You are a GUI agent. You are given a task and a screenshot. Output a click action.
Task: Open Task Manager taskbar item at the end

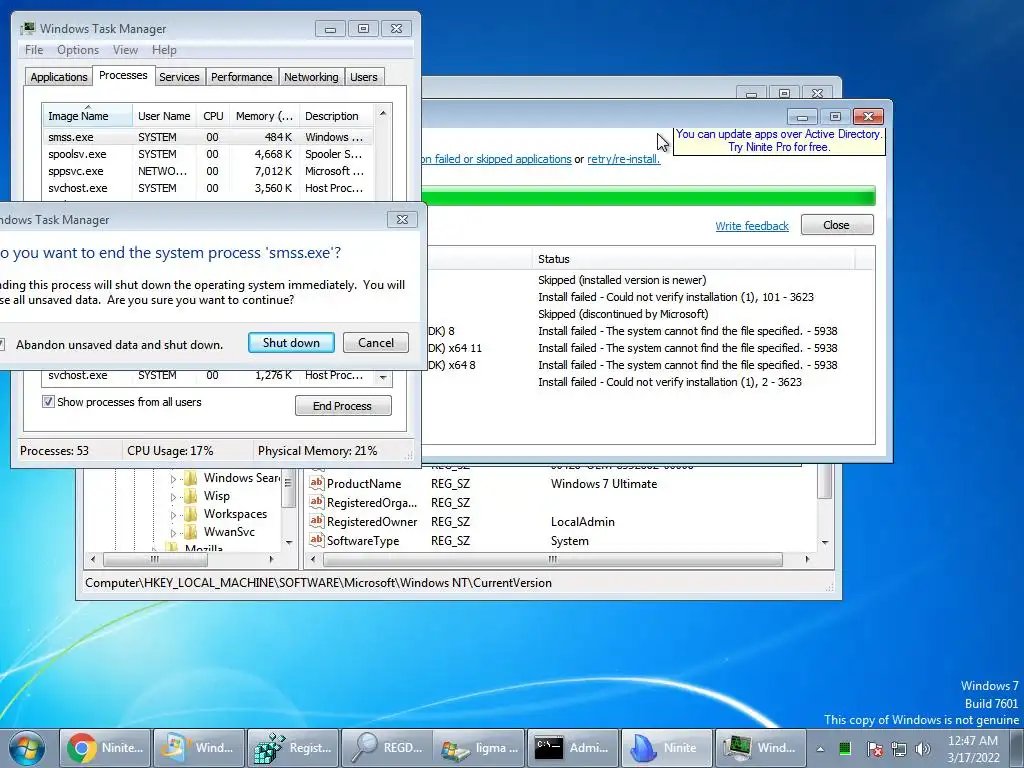point(760,748)
